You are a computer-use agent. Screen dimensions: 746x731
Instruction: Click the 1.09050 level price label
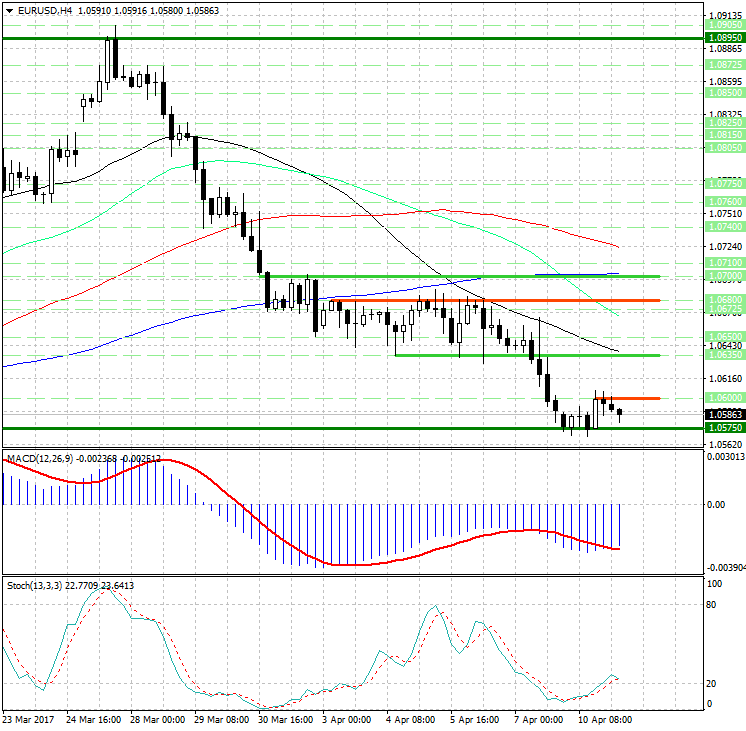tap(725, 25)
